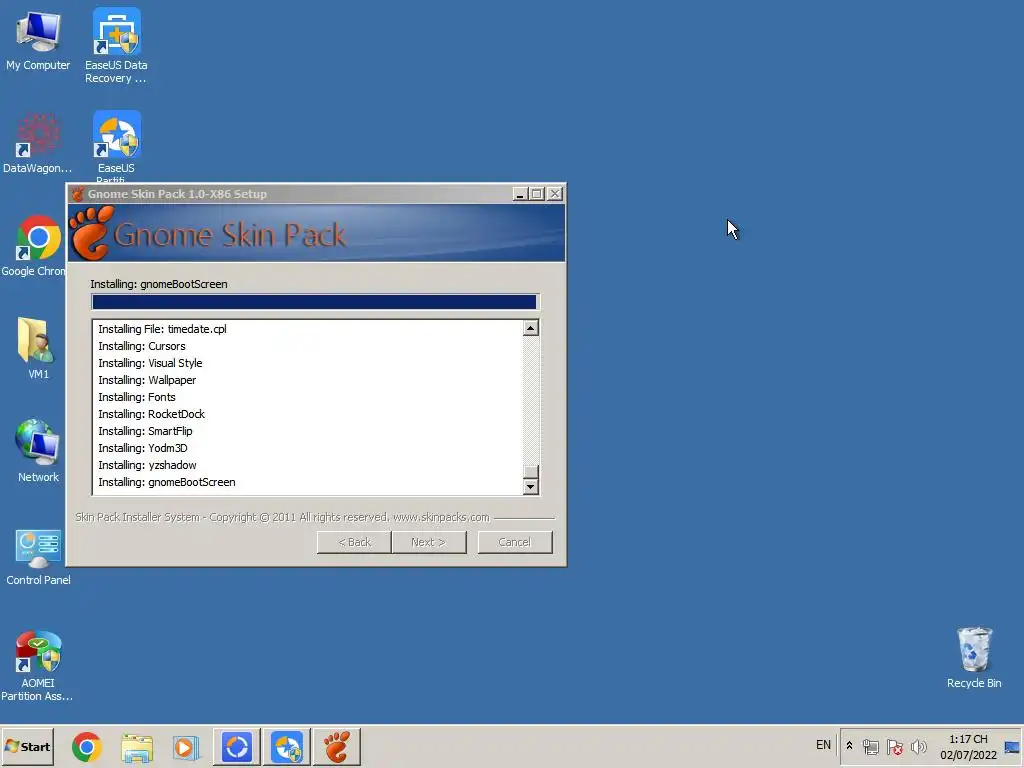Open the My Computer desktop icon
This screenshot has height=768, width=1024.
click(38, 40)
